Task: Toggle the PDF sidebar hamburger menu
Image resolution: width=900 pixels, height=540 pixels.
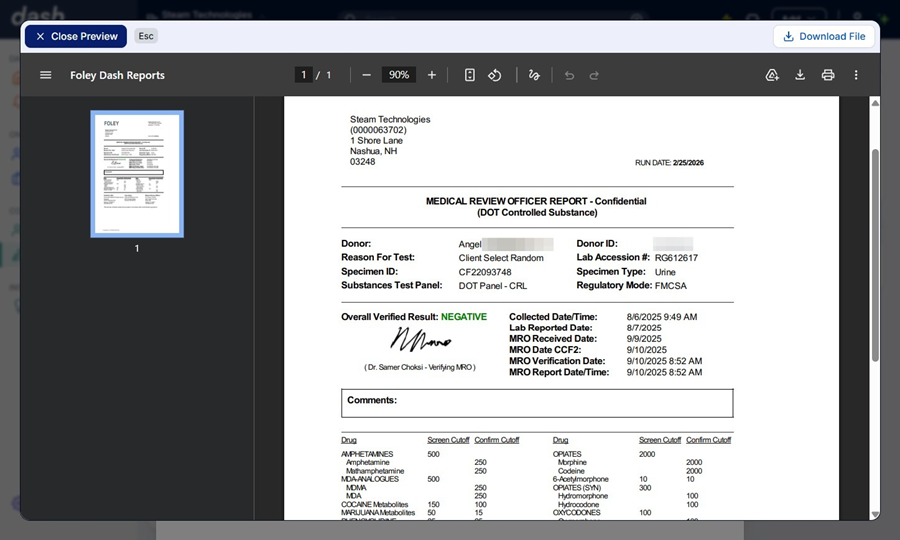Action: click(x=45, y=75)
